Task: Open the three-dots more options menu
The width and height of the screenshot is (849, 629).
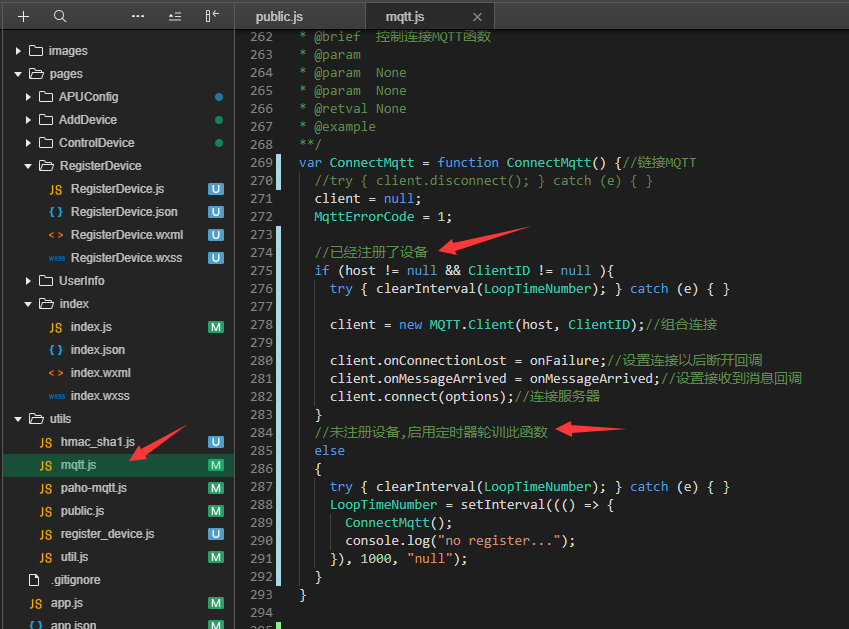Action: (x=138, y=16)
